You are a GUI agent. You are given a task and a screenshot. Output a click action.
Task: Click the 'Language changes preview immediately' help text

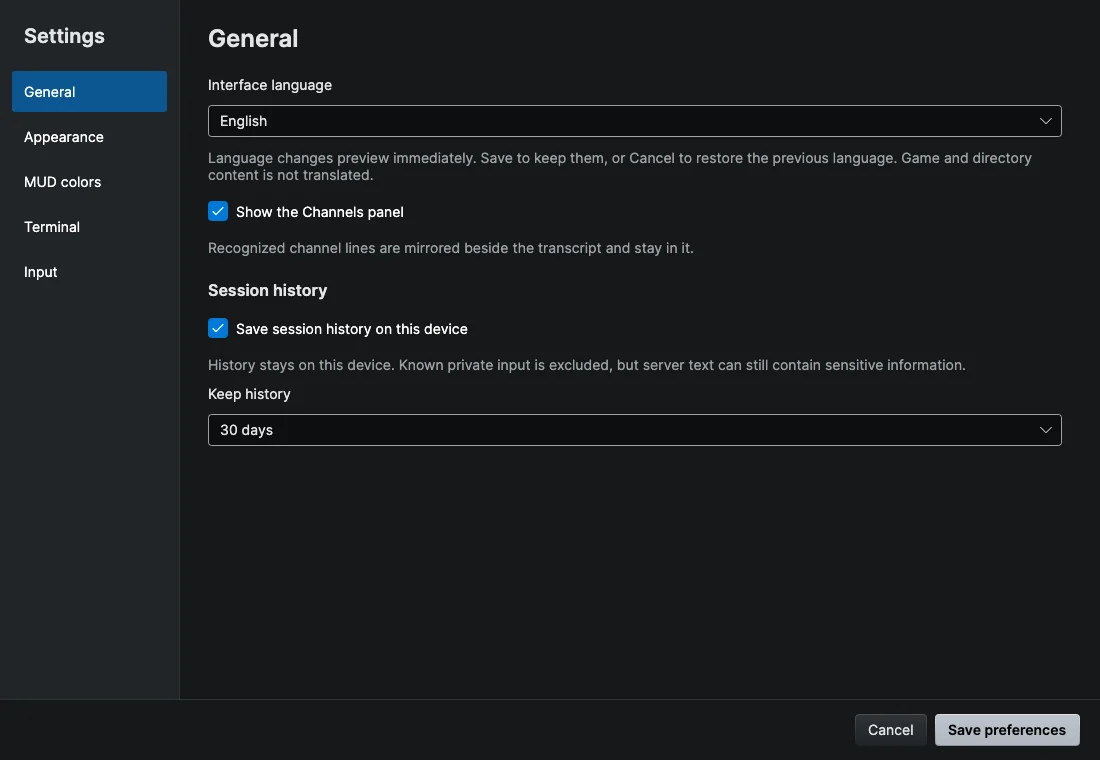click(x=620, y=166)
